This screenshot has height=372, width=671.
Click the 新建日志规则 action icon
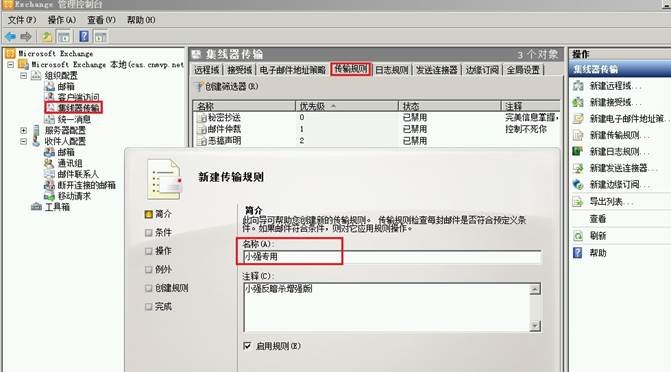[578, 152]
